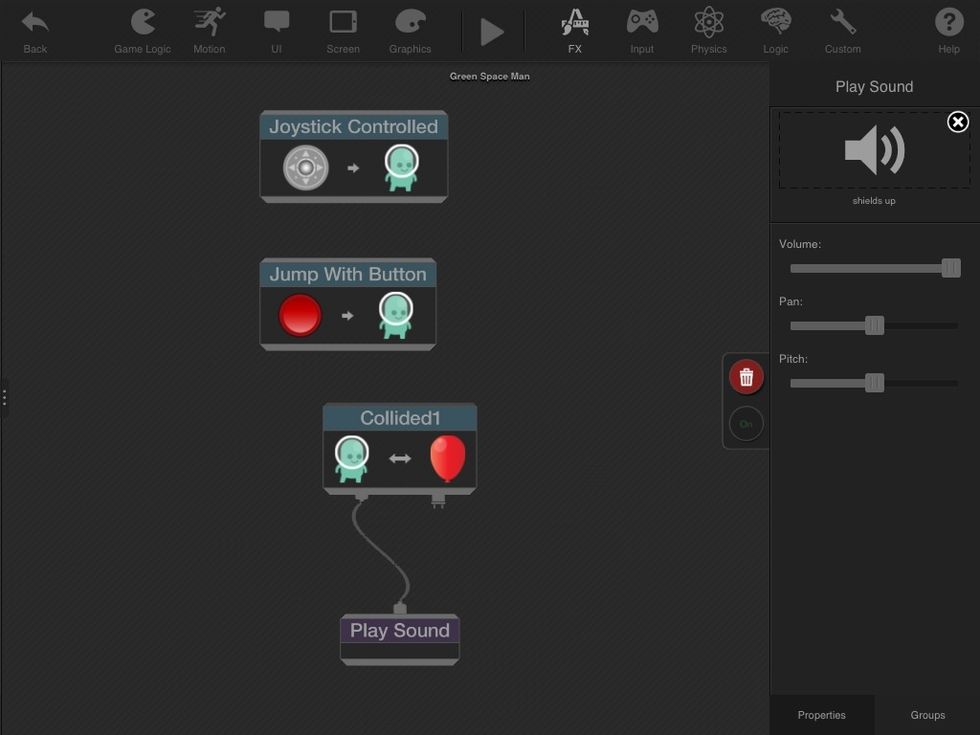Viewport: 980px width, 735px height.
Task: Clear the shields up sound selection
Action: 957,122
